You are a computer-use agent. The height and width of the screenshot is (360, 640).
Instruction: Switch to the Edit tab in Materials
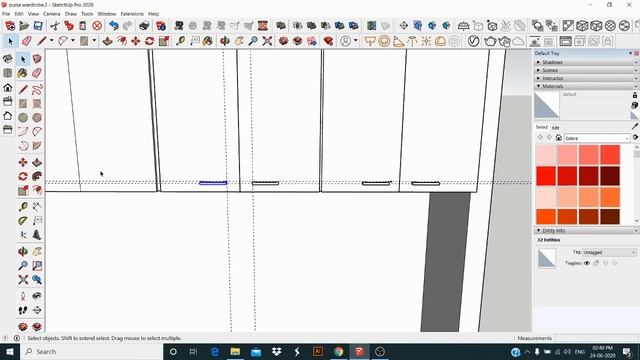556,128
